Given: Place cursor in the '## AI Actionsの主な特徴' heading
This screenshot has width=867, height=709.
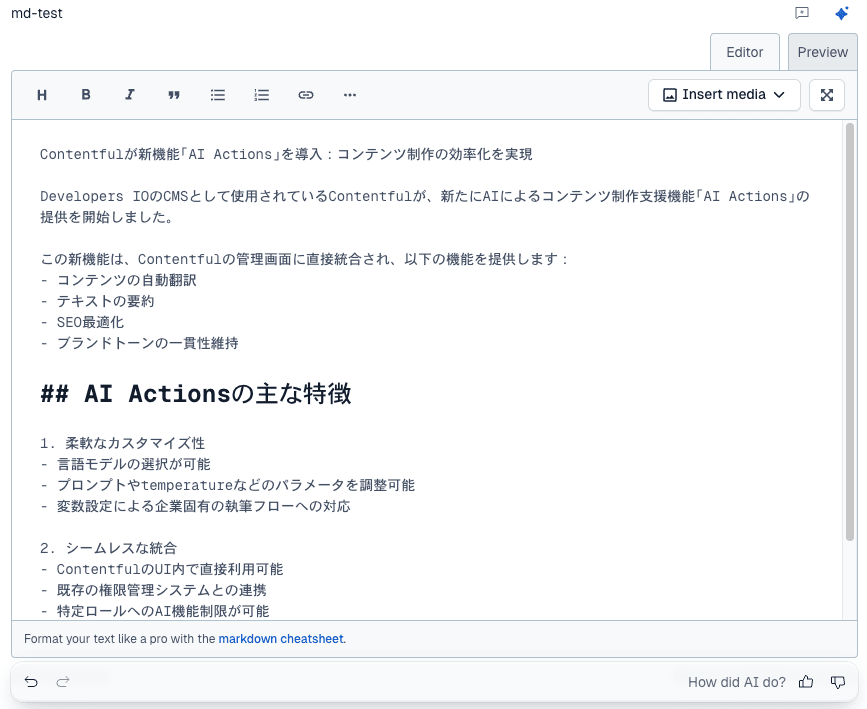Looking at the screenshot, I should (196, 394).
